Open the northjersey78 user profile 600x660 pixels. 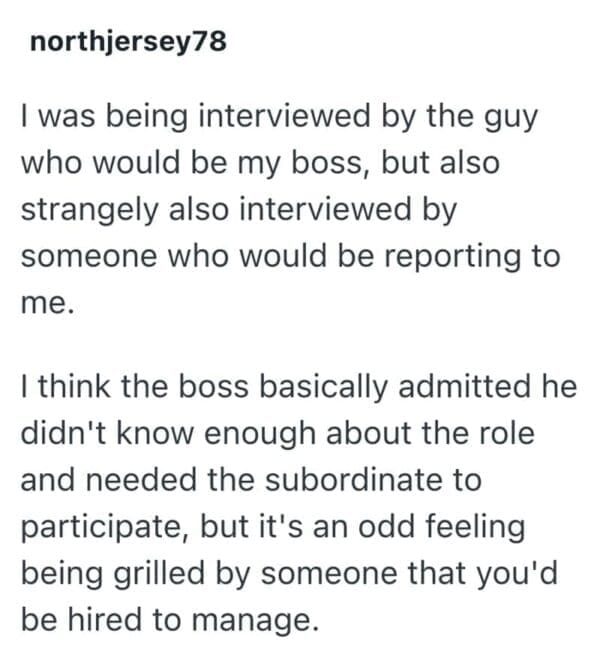128,45
